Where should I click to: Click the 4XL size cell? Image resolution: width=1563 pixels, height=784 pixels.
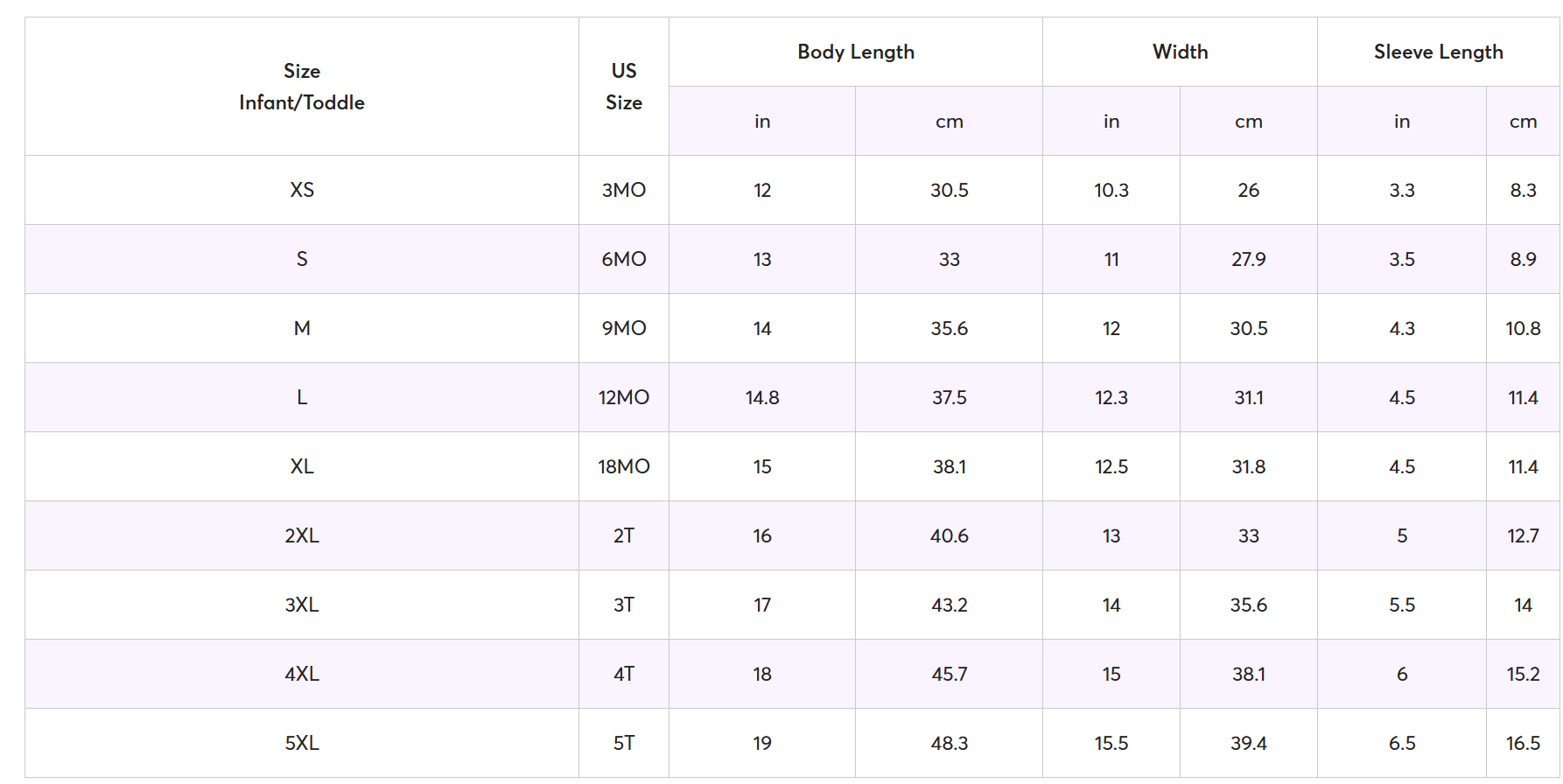301,674
